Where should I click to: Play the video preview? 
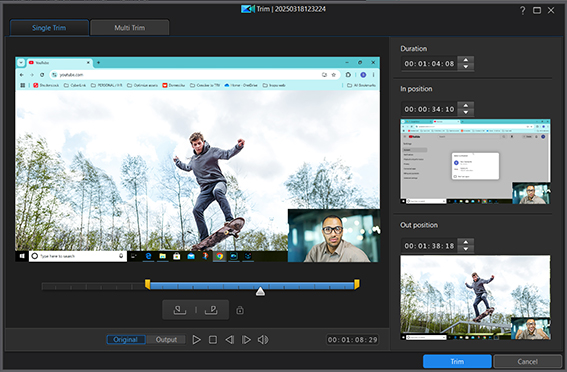(x=196, y=339)
